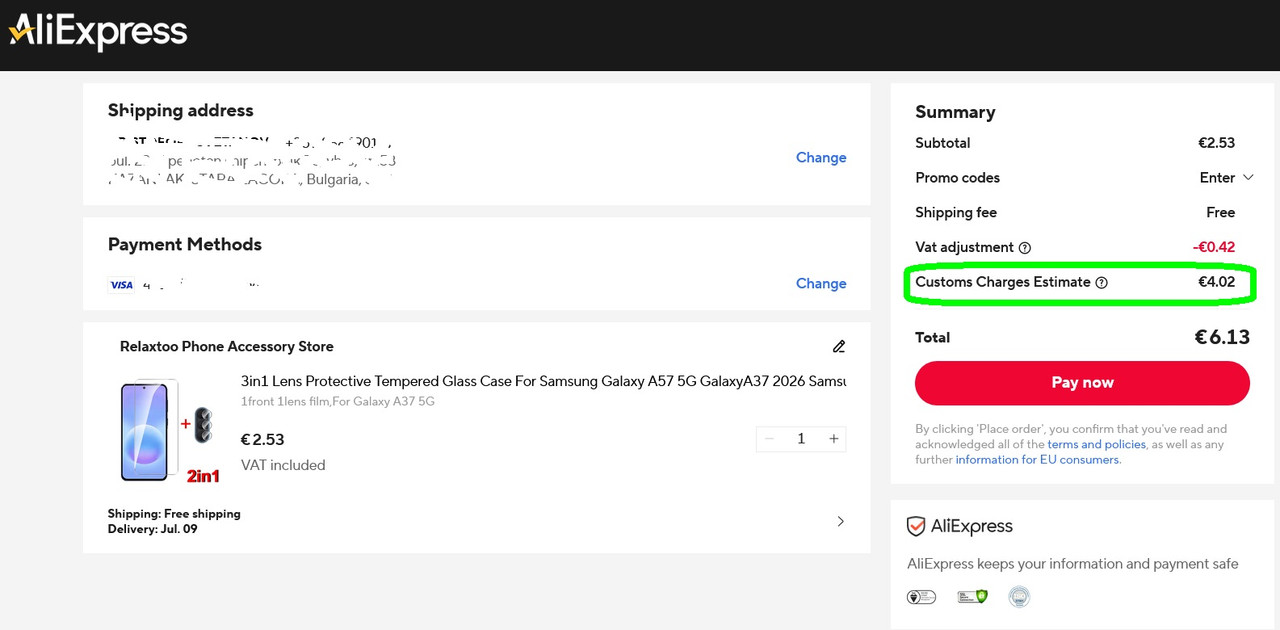
Task: Show Customs Charges Estimate info icon
Action: 1101,283
